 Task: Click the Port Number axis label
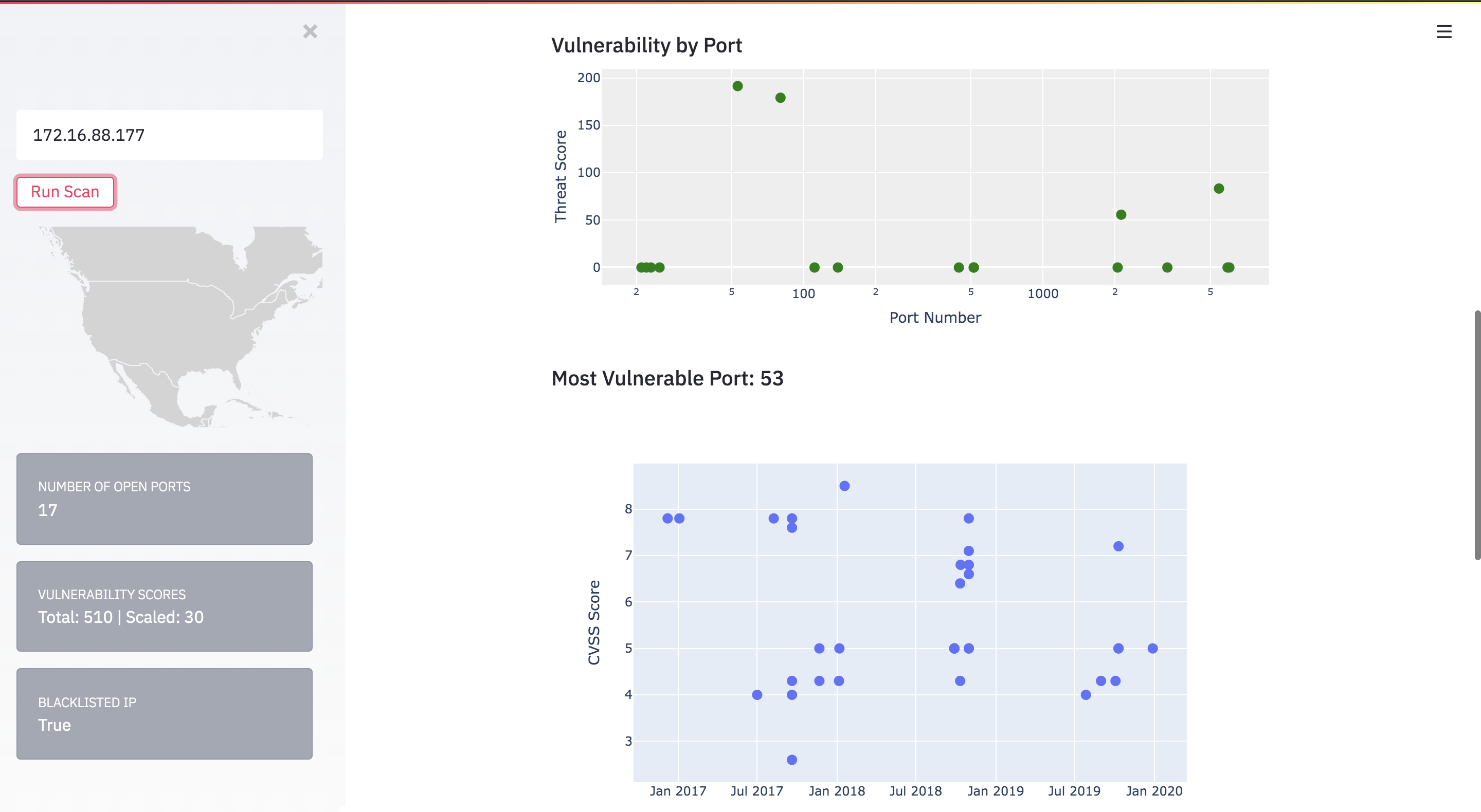point(935,317)
